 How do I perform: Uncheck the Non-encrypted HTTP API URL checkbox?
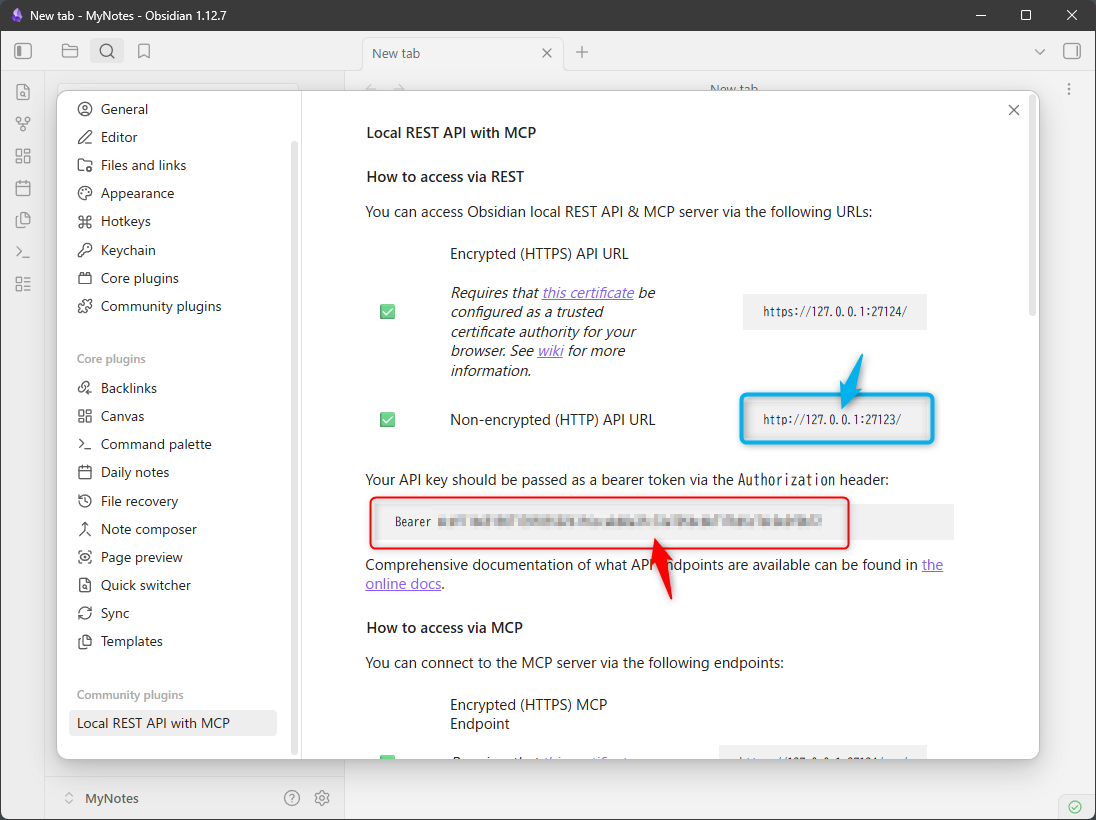(387, 419)
